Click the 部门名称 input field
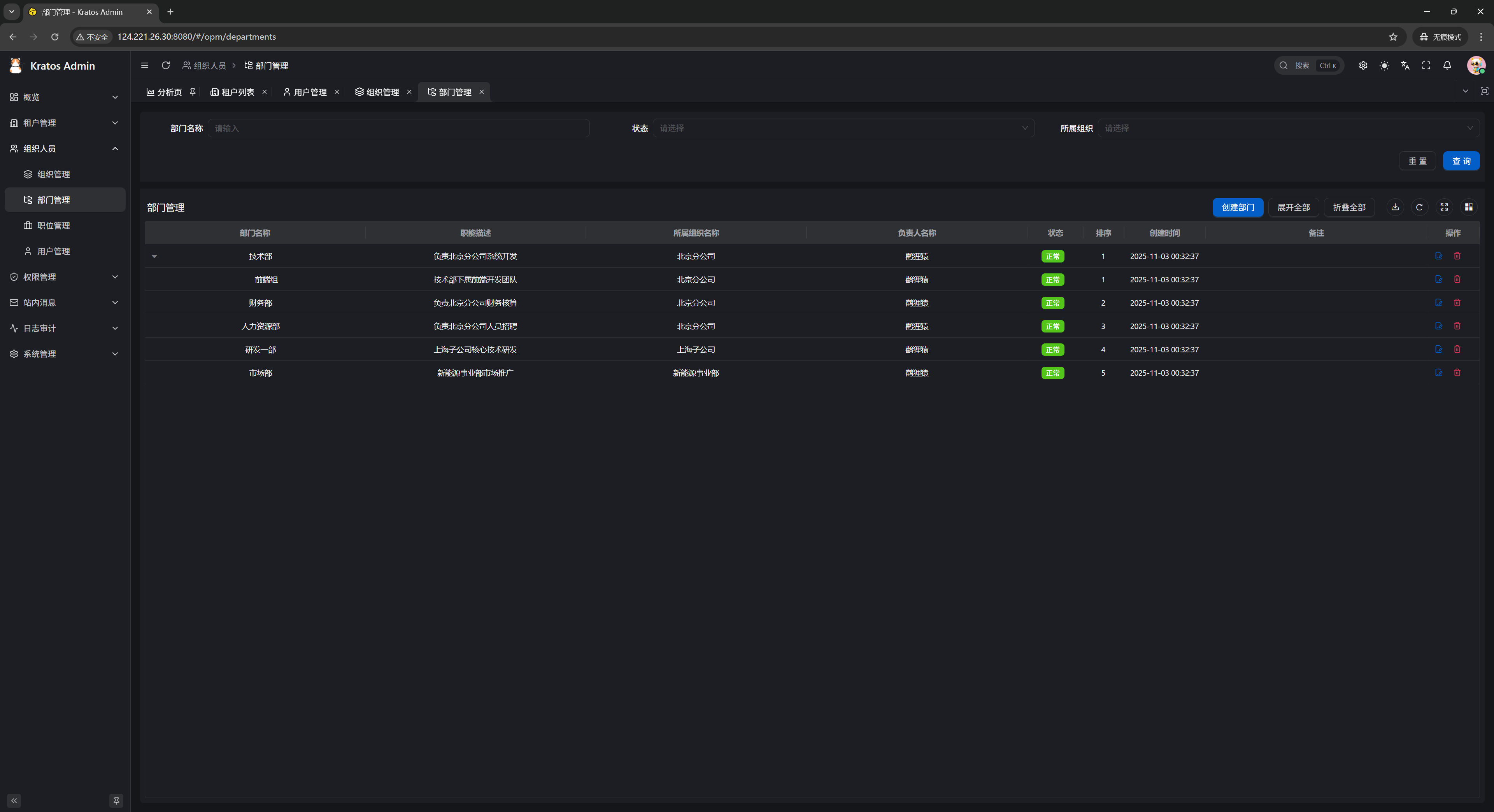1494x812 pixels. (398, 128)
